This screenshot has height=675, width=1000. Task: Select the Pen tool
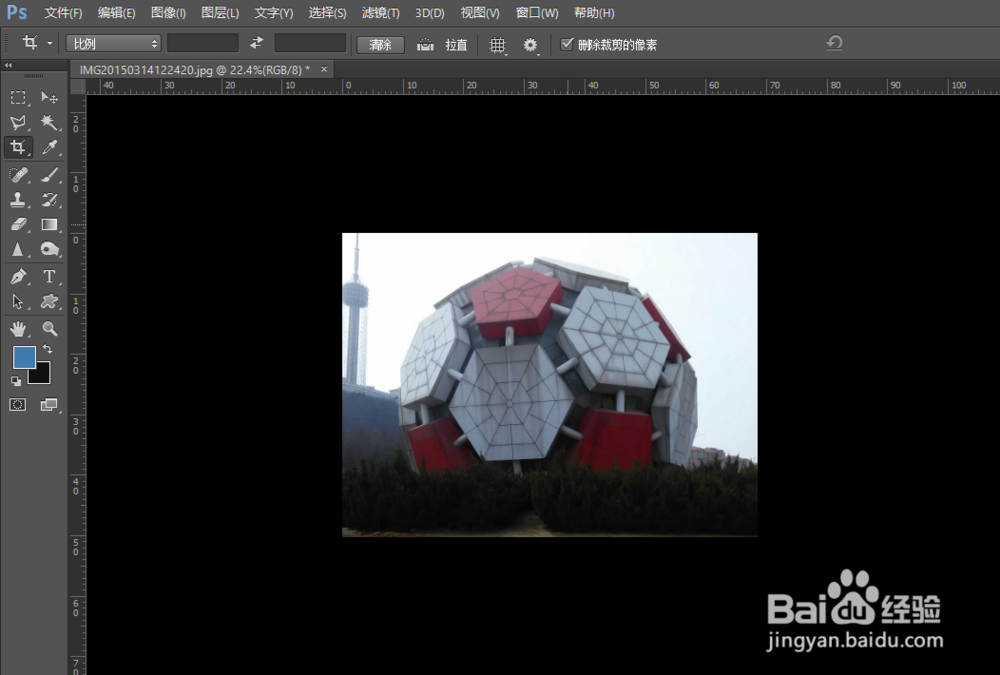click(x=18, y=277)
